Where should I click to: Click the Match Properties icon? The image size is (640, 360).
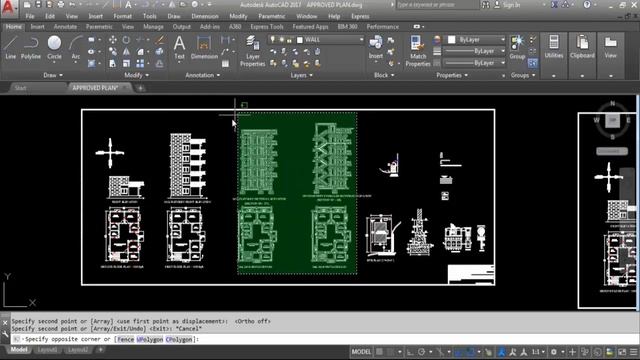pyautogui.click(x=418, y=51)
